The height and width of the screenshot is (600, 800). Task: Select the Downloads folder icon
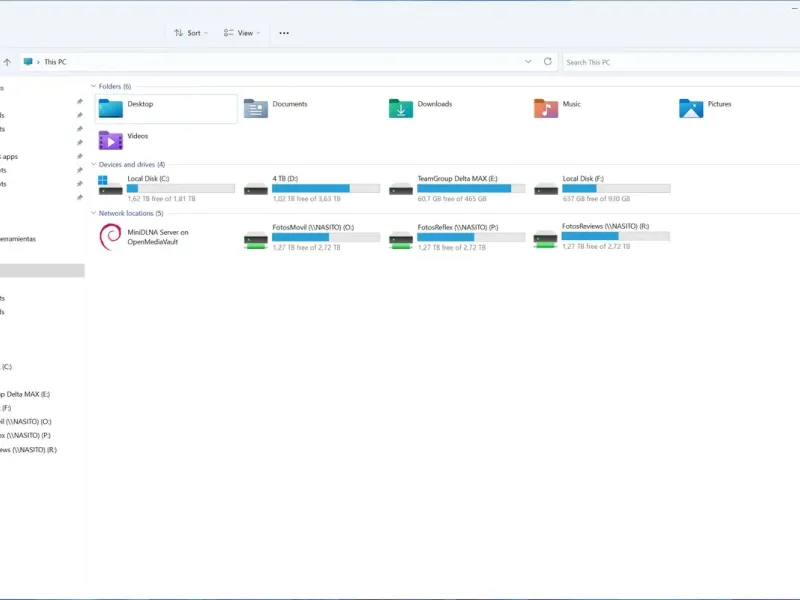click(401, 109)
